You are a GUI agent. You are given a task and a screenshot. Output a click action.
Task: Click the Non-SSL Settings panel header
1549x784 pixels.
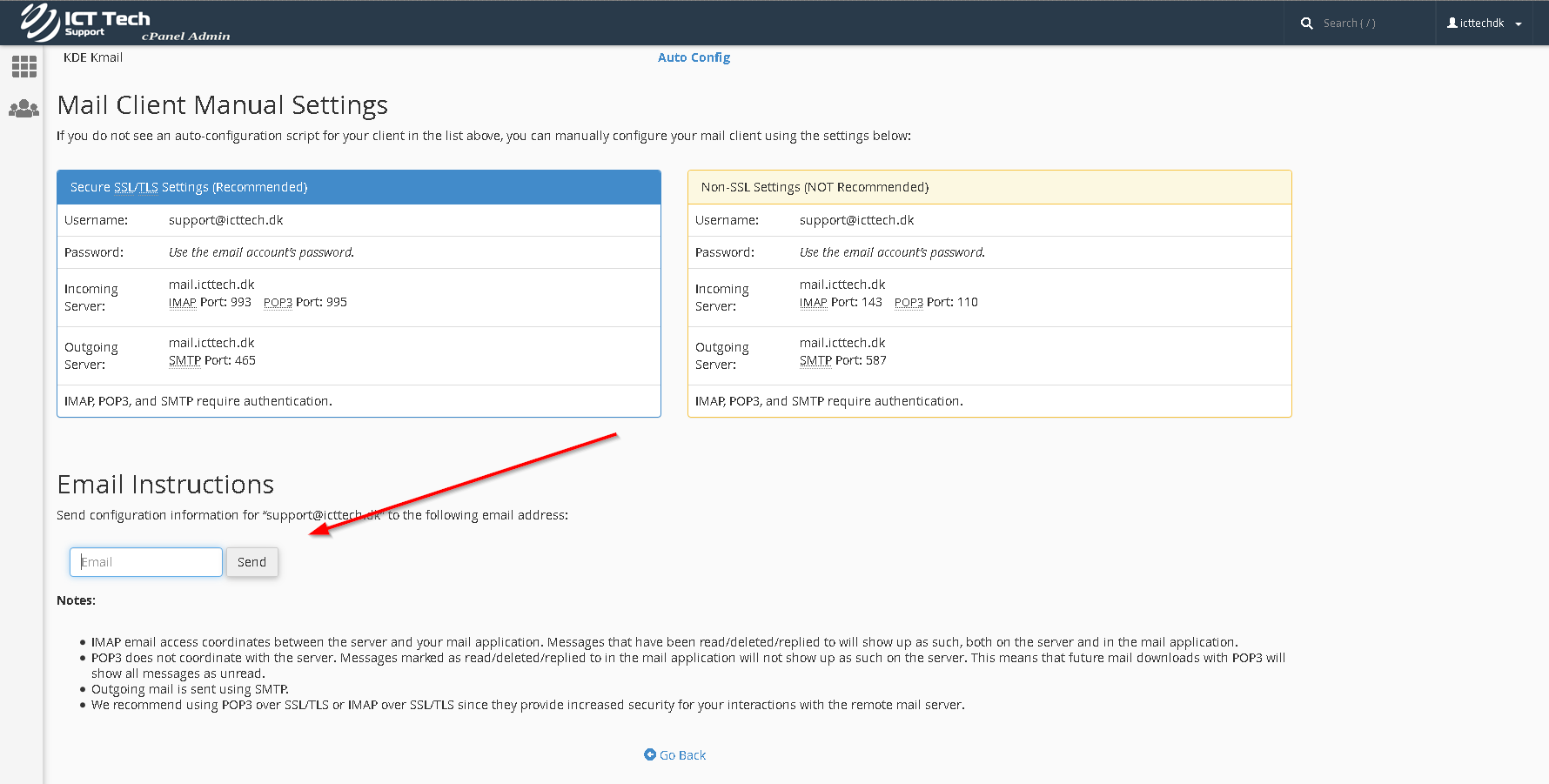point(989,187)
